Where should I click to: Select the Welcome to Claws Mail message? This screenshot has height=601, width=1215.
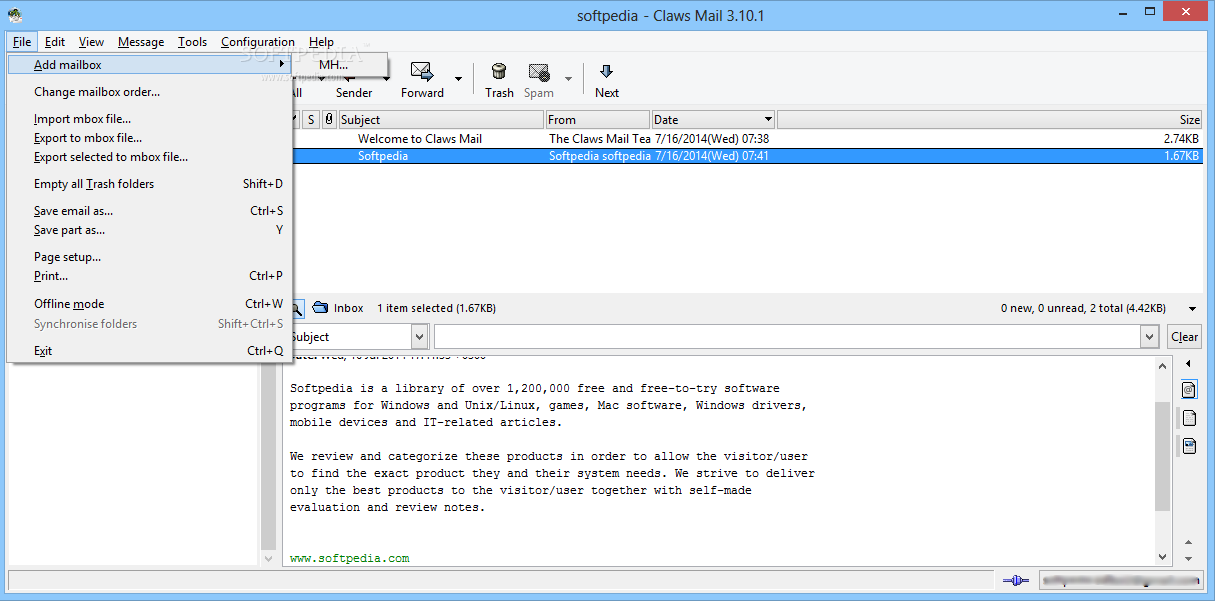pyautogui.click(x=420, y=139)
